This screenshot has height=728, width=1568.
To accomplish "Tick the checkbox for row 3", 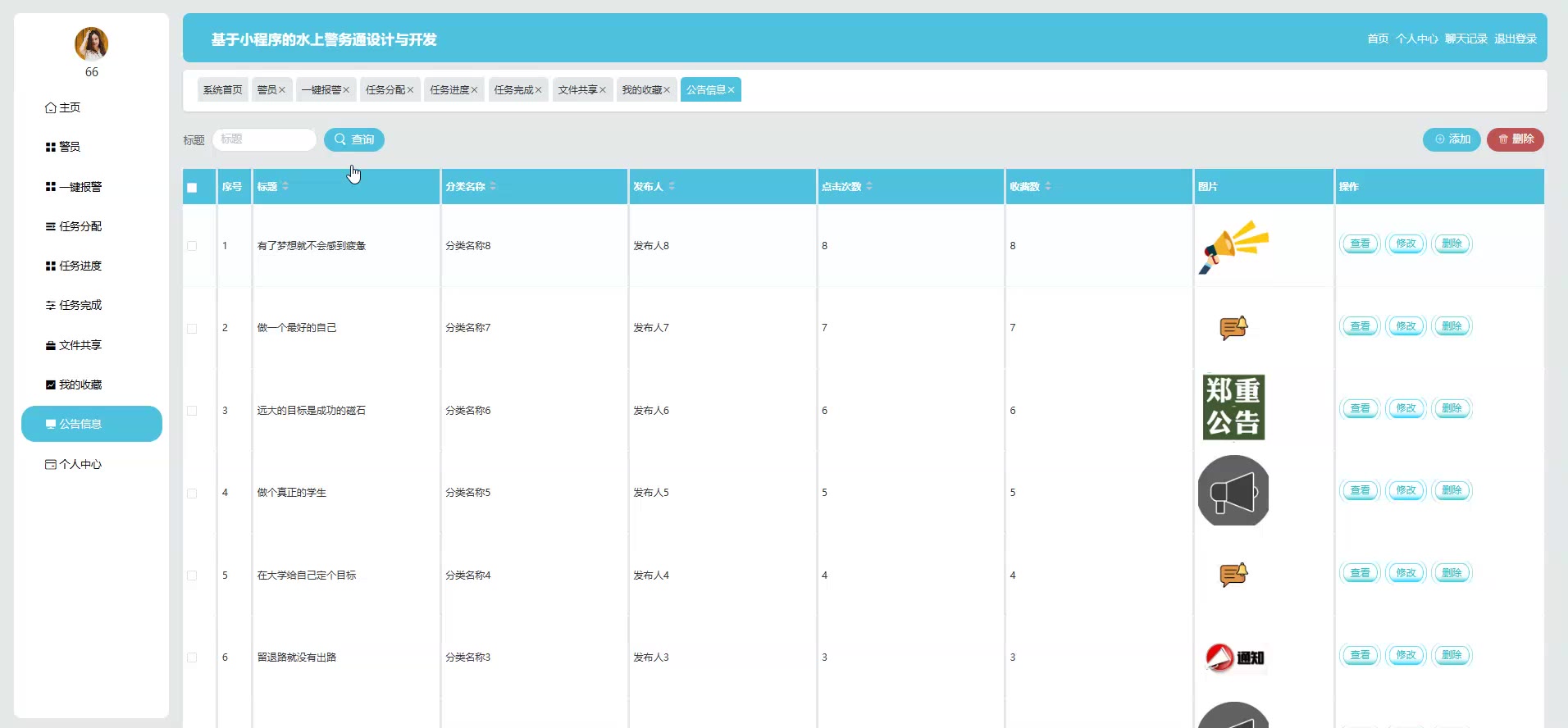I will click(x=192, y=411).
